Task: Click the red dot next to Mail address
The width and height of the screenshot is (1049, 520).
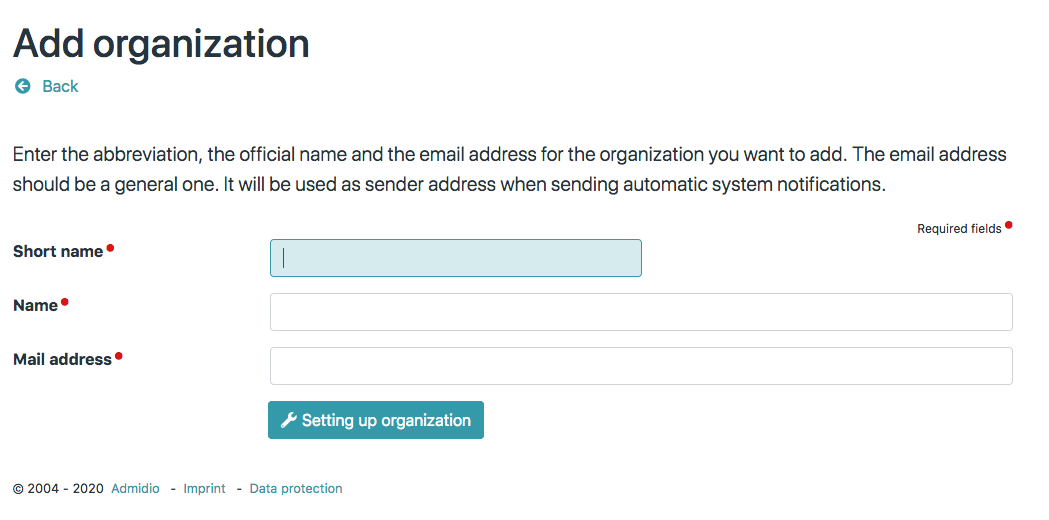Action: coord(119,355)
